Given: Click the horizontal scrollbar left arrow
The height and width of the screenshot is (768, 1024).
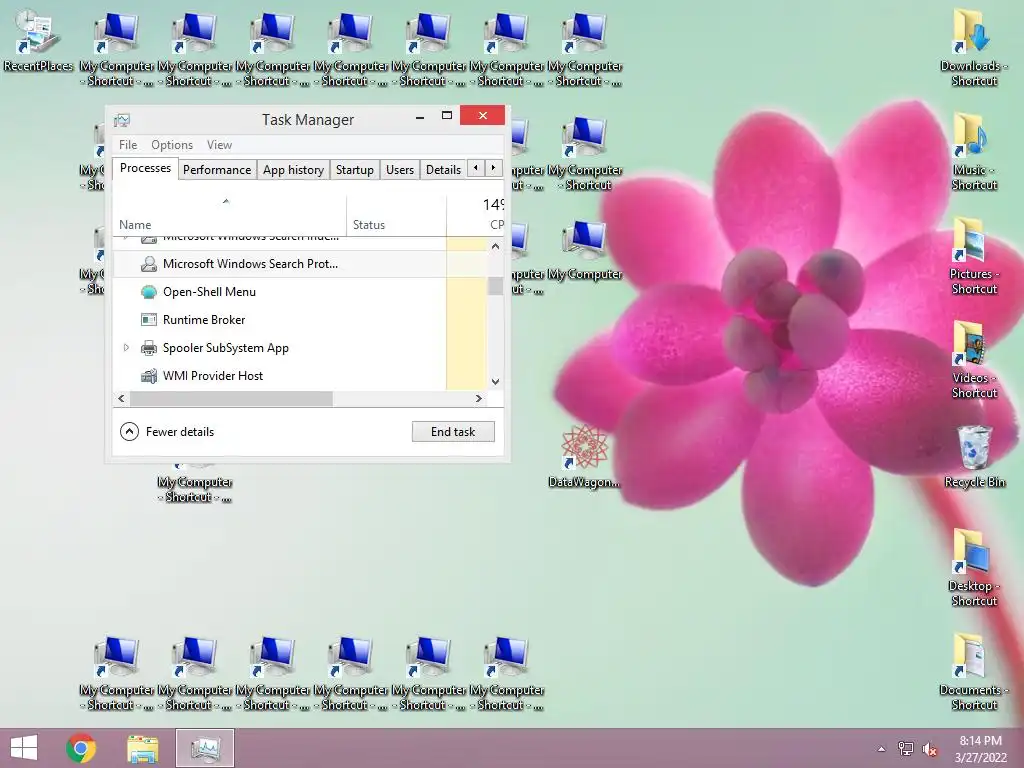Looking at the screenshot, I should coord(121,398).
